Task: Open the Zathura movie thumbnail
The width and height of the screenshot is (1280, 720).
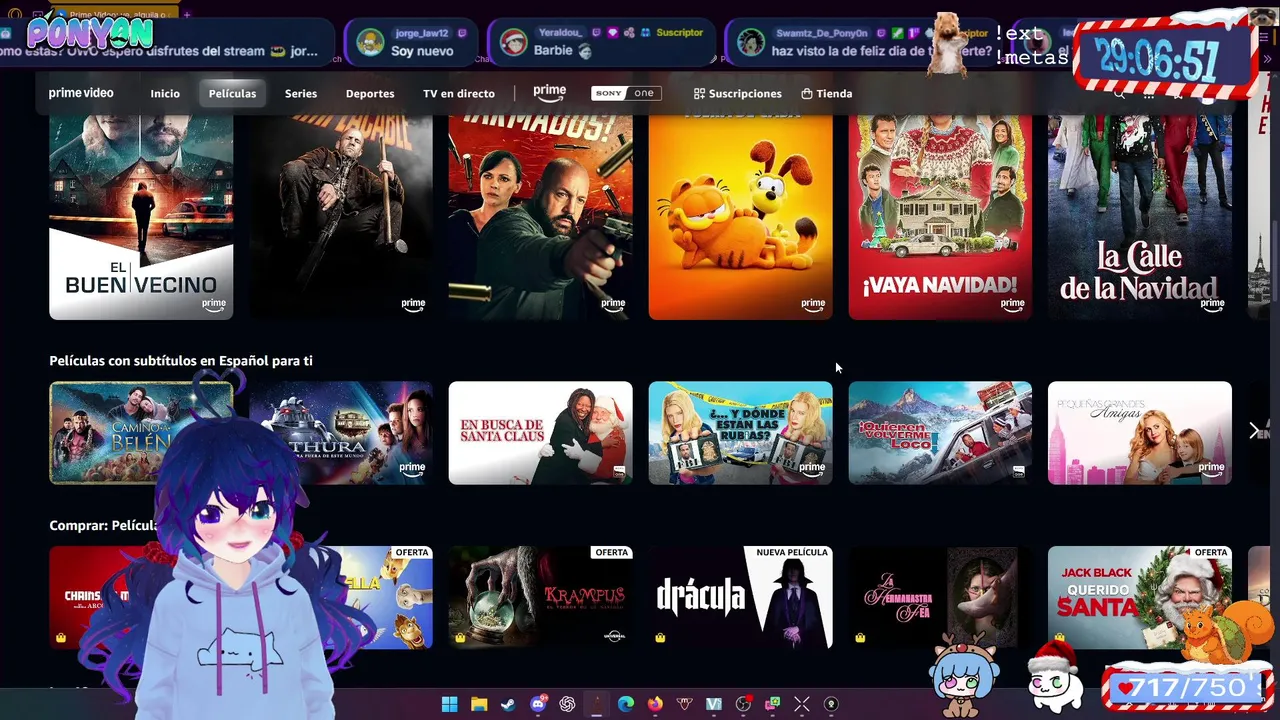Action: click(x=341, y=432)
